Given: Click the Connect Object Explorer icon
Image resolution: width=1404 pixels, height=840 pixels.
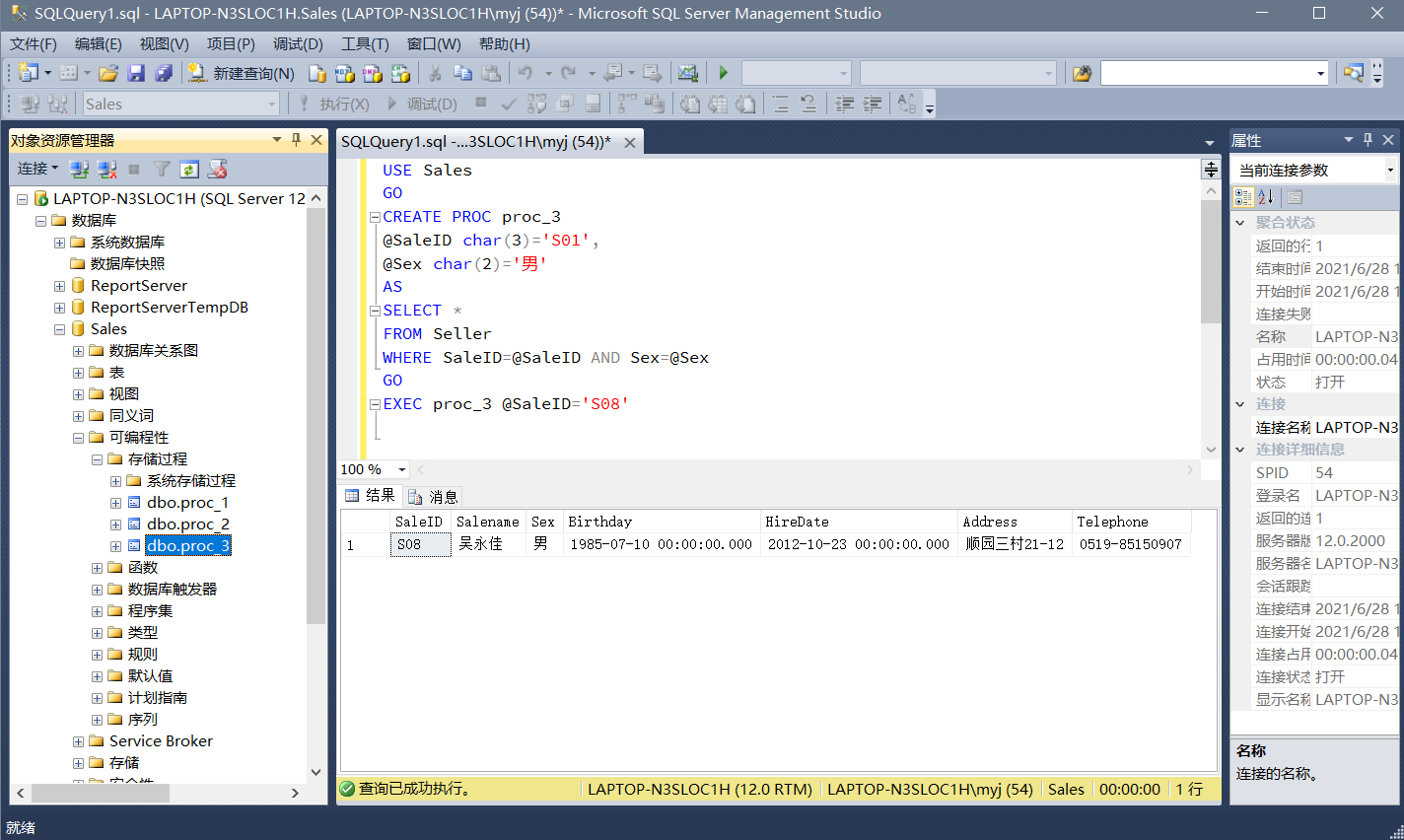Looking at the screenshot, I should tap(80, 170).
